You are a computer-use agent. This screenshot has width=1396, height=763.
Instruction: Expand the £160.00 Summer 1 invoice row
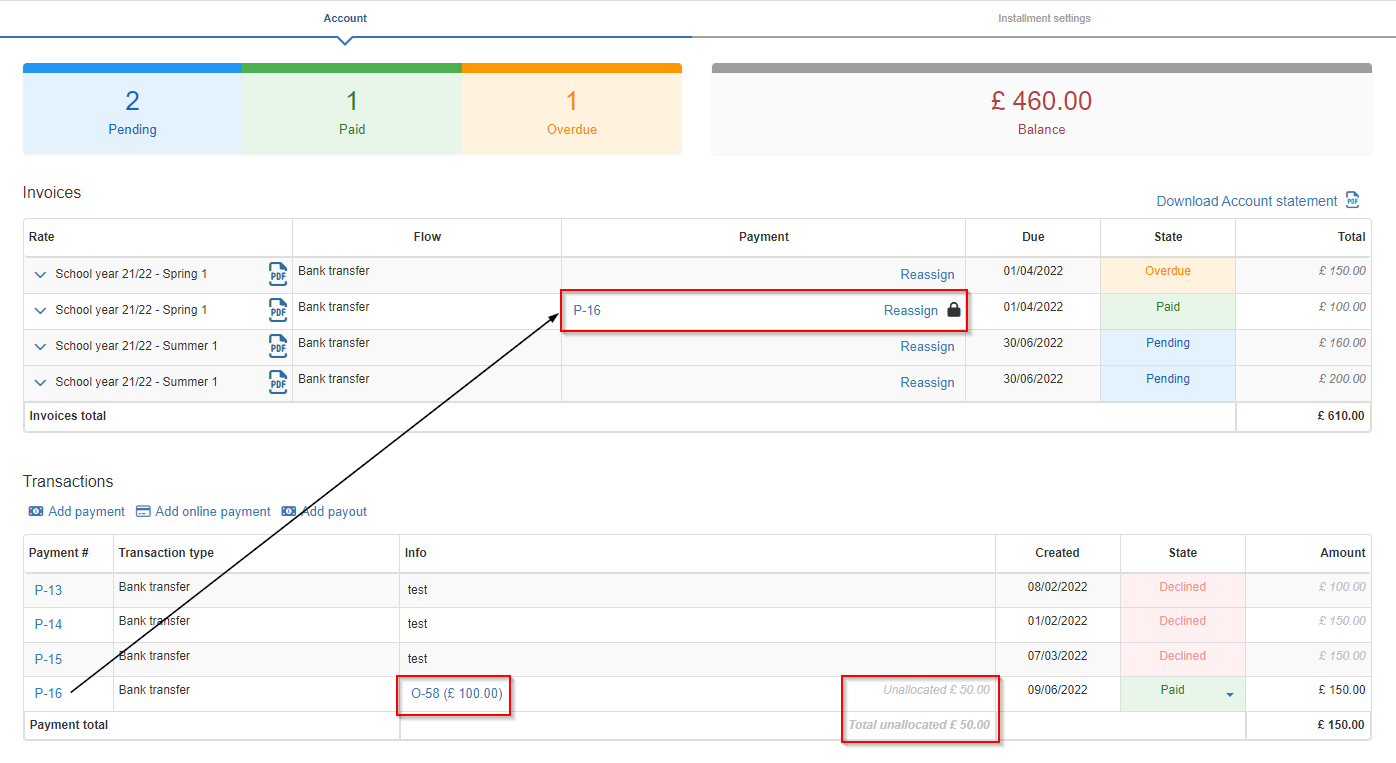[40, 346]
